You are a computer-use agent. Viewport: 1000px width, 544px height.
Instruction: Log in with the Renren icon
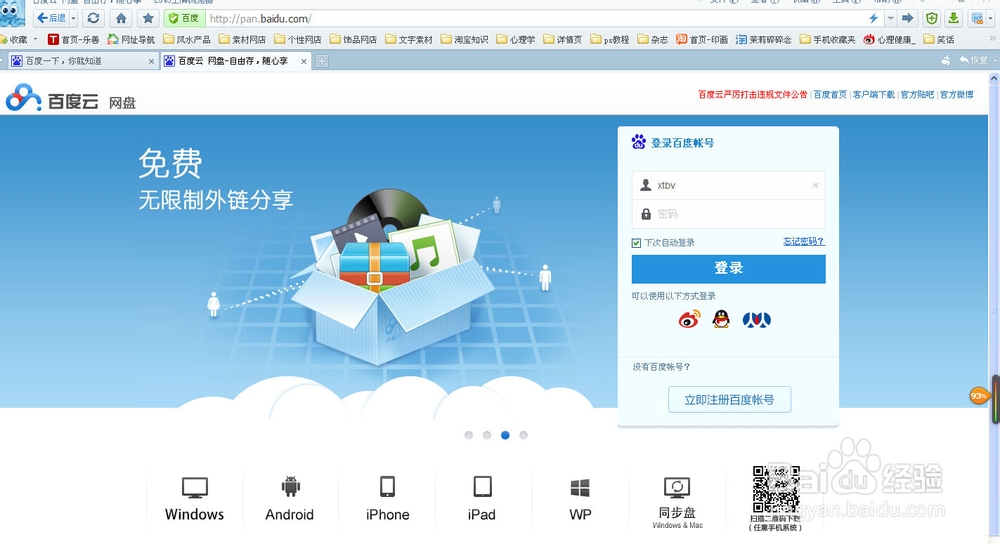[757, 319]
